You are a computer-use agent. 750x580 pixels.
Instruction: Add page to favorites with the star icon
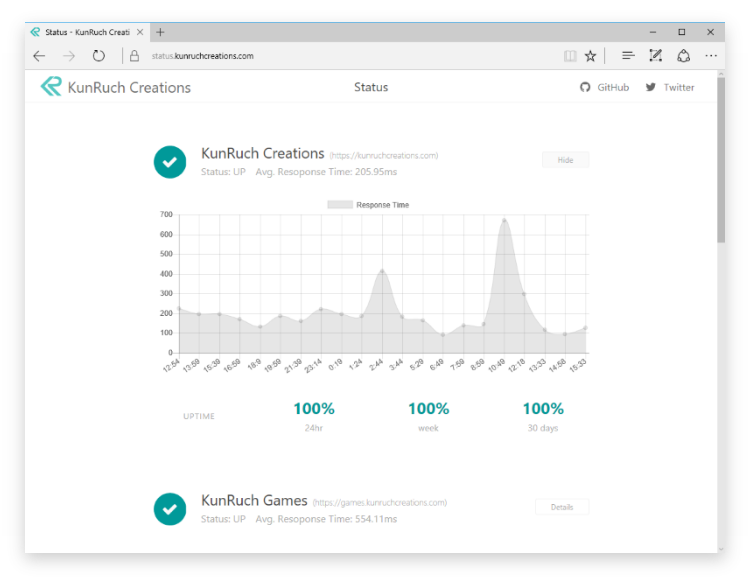590,56
